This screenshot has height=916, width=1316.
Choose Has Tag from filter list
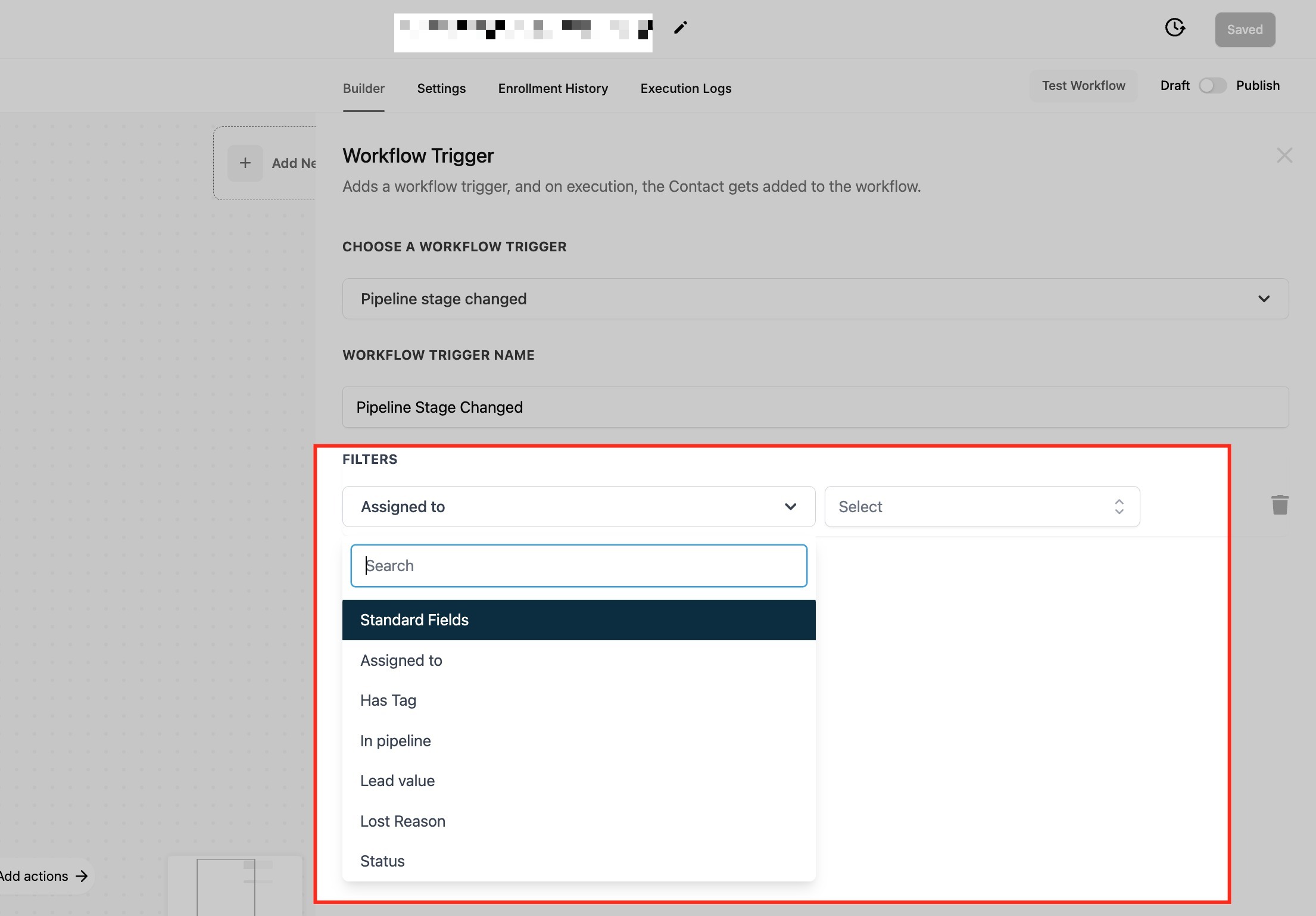coord(388,700)
